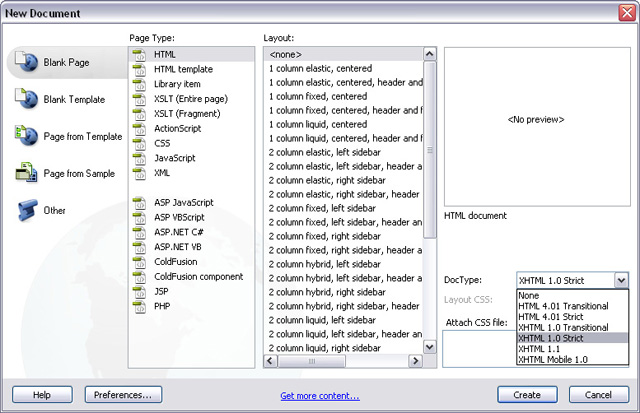Choose XHTML Mobile 1.0 doctype

573,359
